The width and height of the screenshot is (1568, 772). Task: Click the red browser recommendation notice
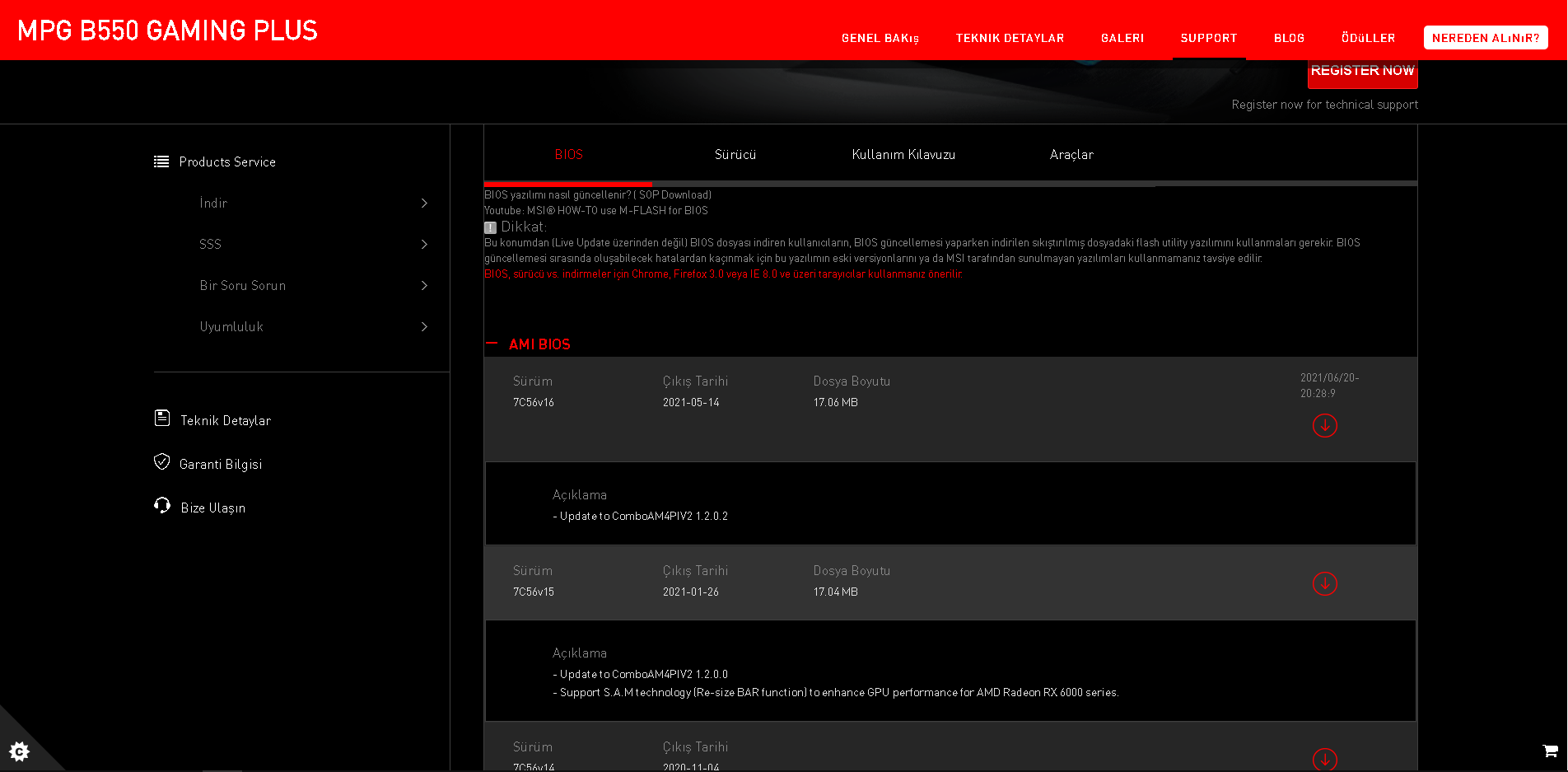[x=723, y=274]
